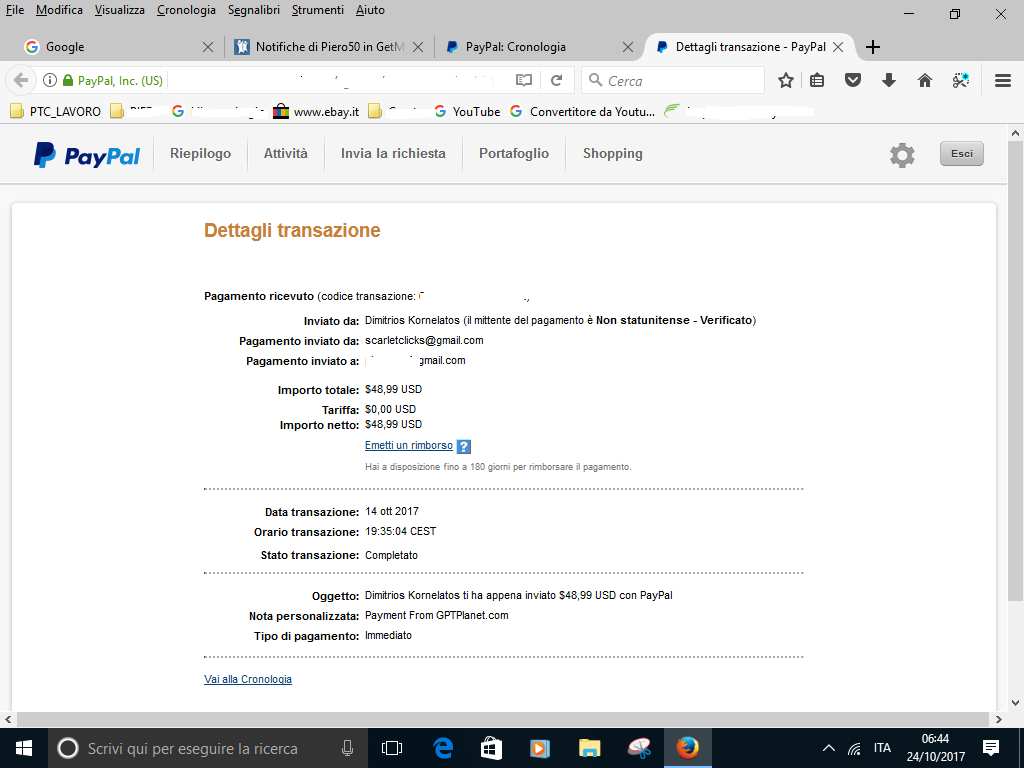This screenshot has width=1024, height=768.
Task: Open PayPal settings gear icon
Action: point(902,155)
